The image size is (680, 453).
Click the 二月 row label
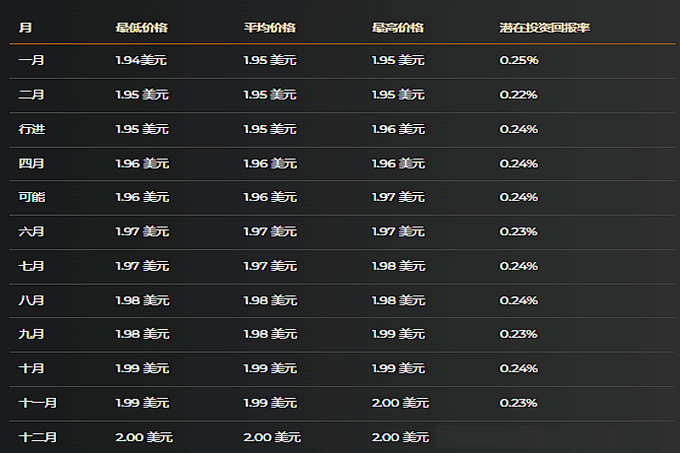pyautogui.click(x=31, y=95)
